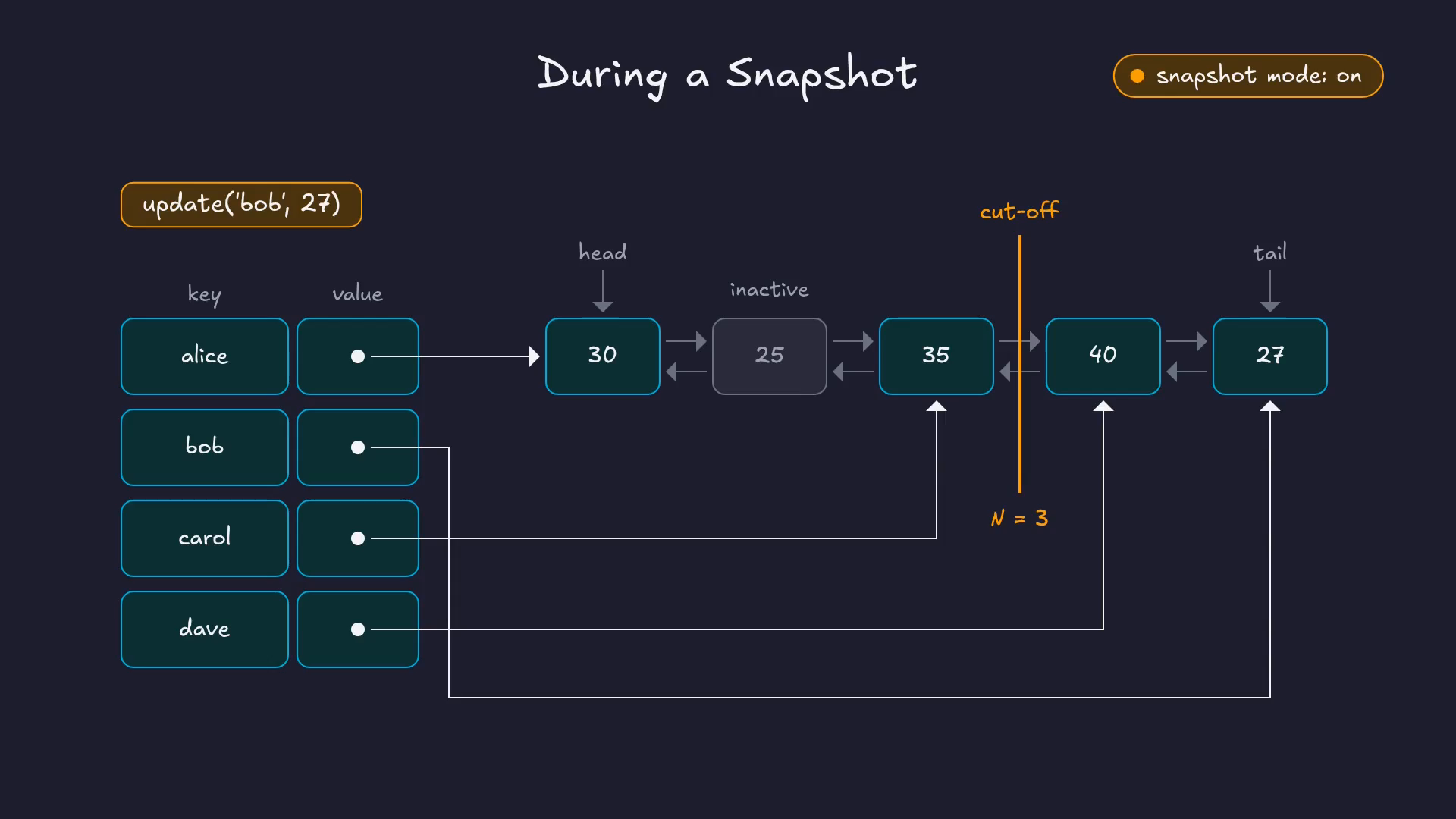
Task: Click the pointer dot in dave's value cell
Action: click(x=358, y=629)
